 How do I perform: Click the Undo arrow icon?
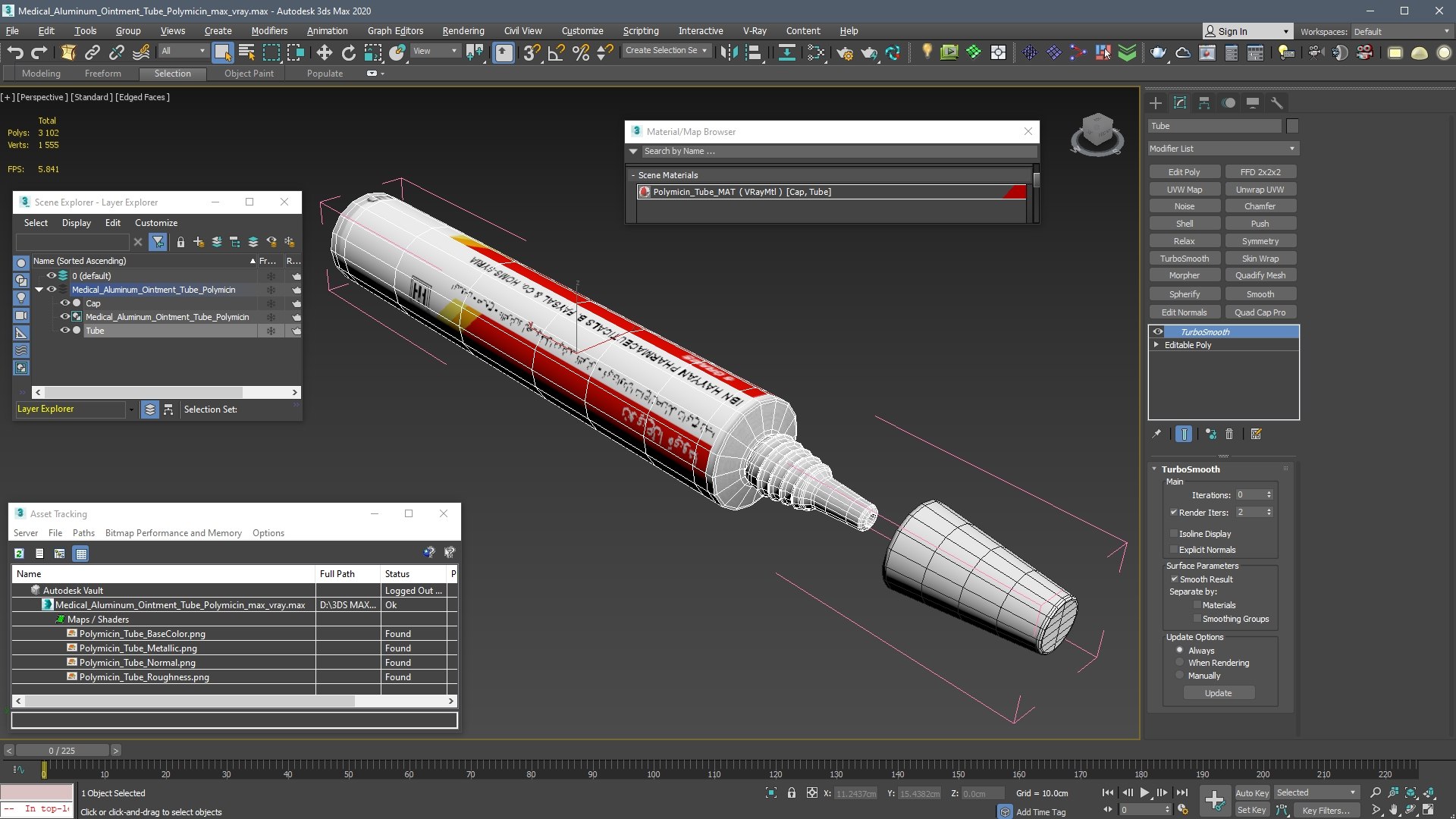click(14, 52)
